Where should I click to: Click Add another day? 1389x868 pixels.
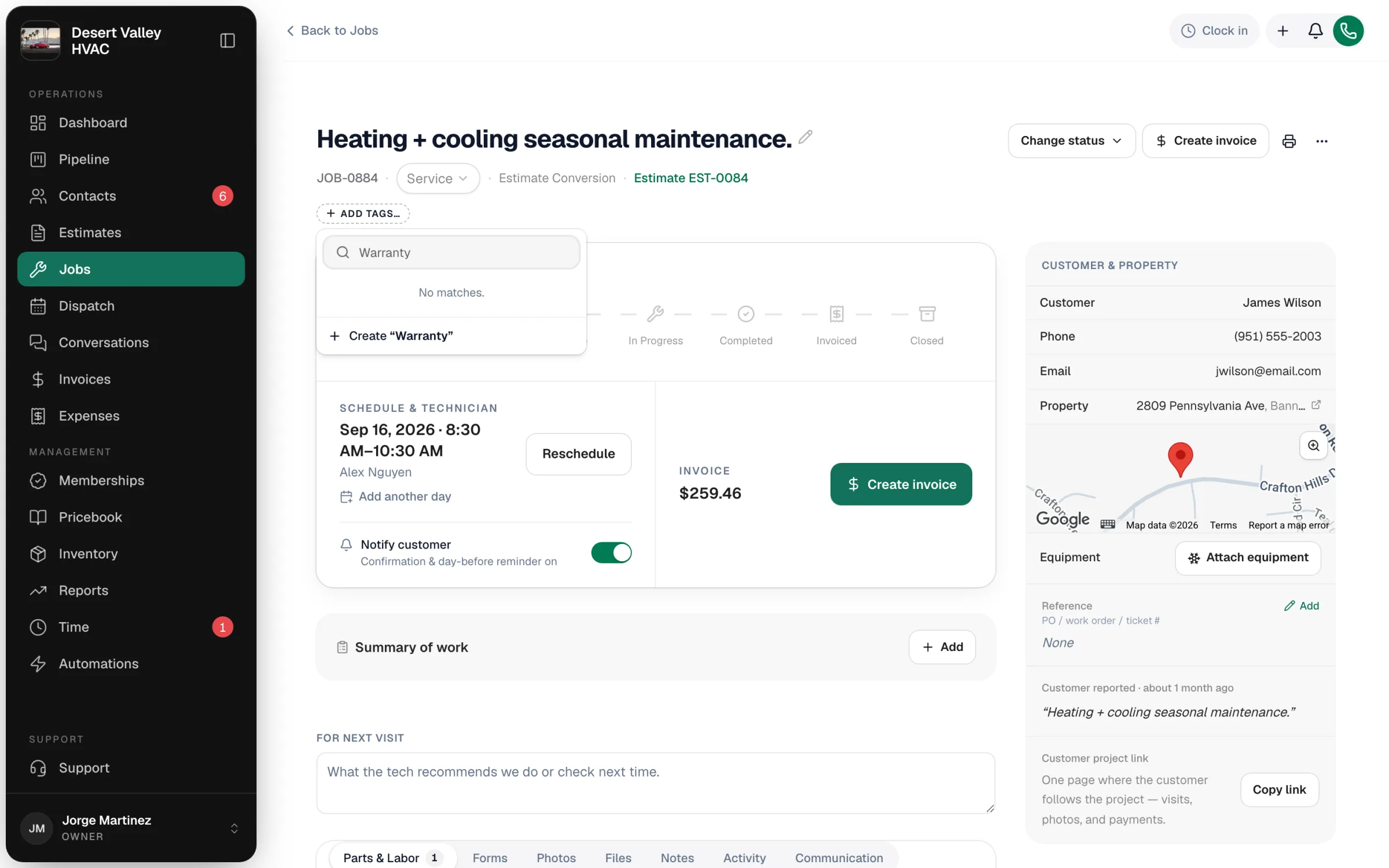coord(395,496)
